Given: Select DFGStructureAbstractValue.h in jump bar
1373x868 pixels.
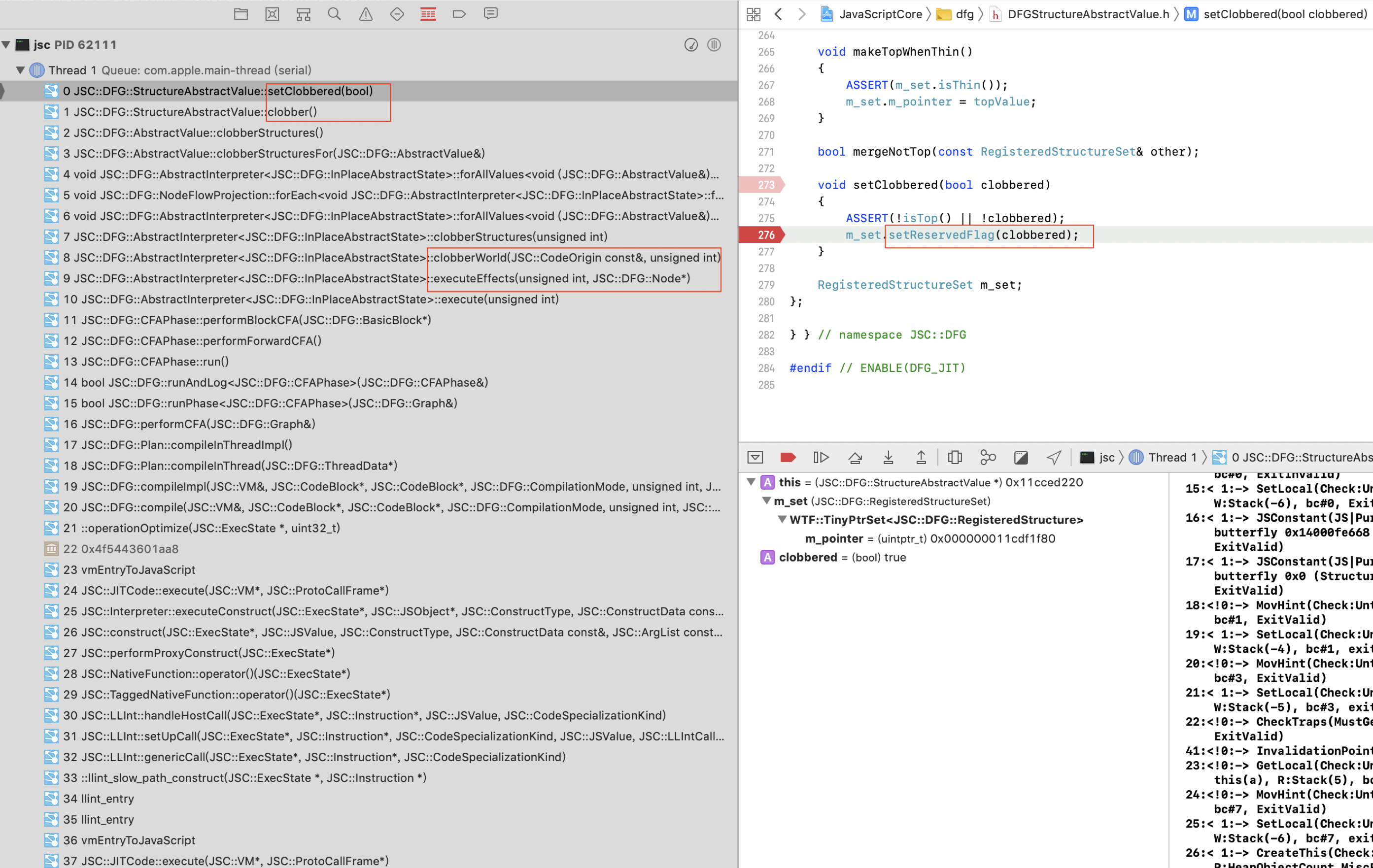Looking at the screenshot, I should pyautogui.click(x=1088, y=14).
